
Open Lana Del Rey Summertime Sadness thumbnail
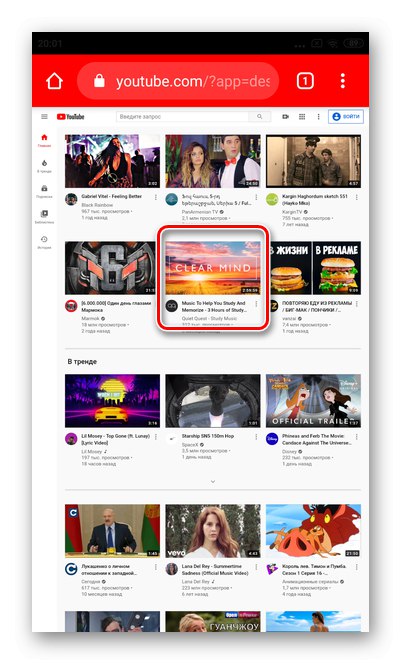[213, 531]
